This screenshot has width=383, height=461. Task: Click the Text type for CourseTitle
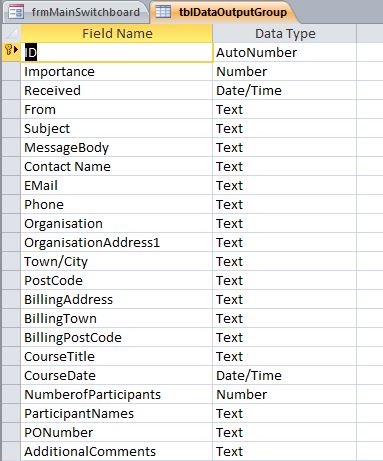pyautogui.click(x=284, y=356)
